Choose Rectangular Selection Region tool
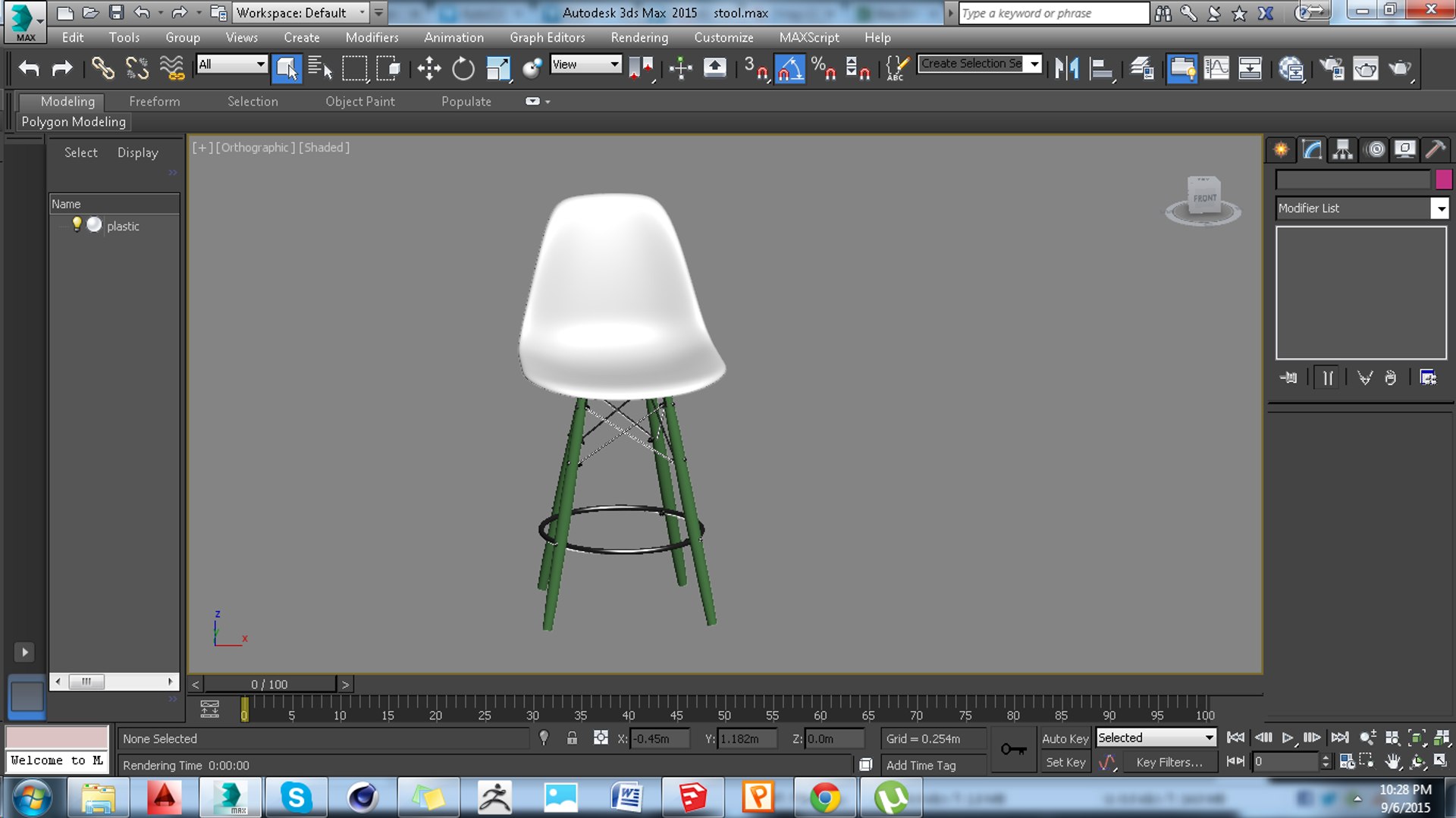 coord(354,68)
